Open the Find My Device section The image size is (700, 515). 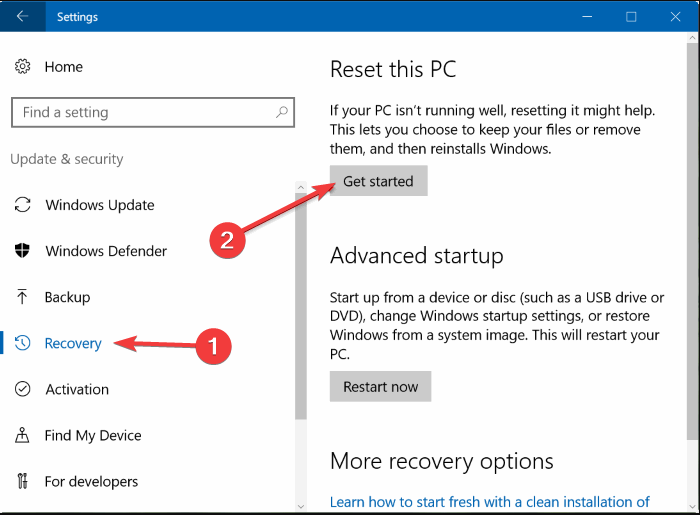(93, 436)
